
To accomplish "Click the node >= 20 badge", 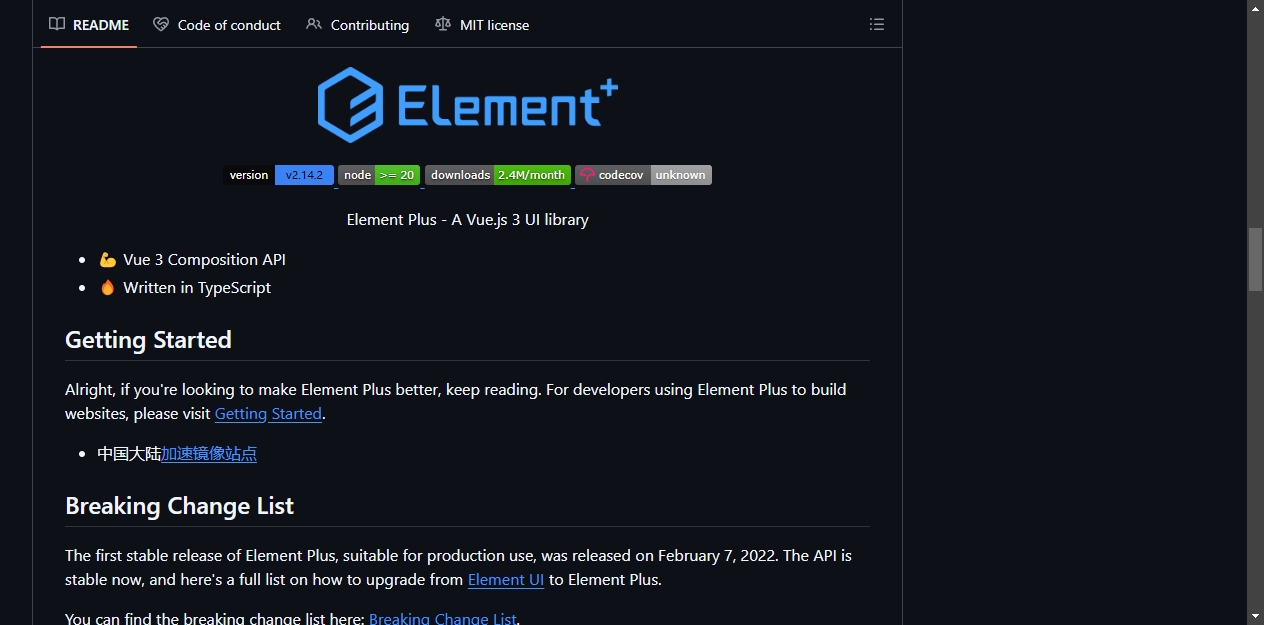I will click(x=379, y=175).
